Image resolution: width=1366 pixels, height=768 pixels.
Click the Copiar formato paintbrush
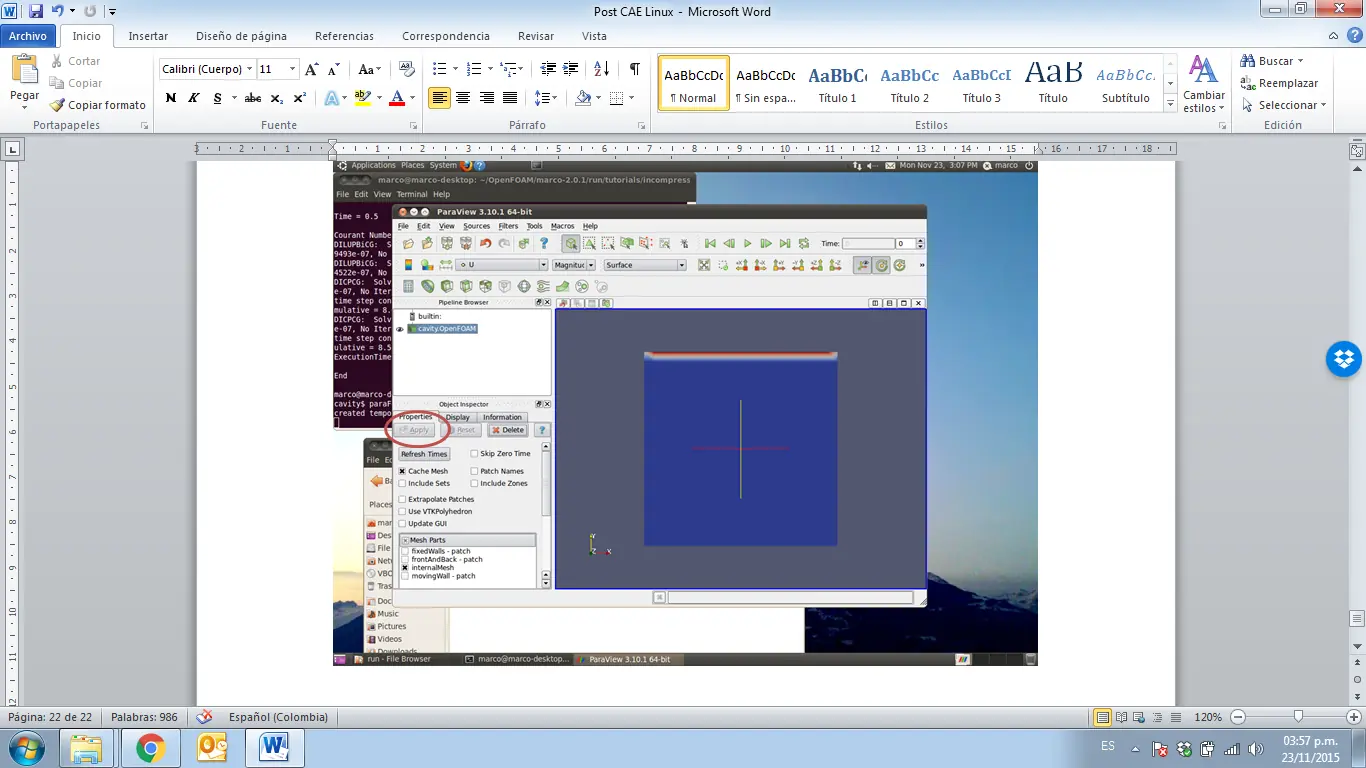coord(98,105)
